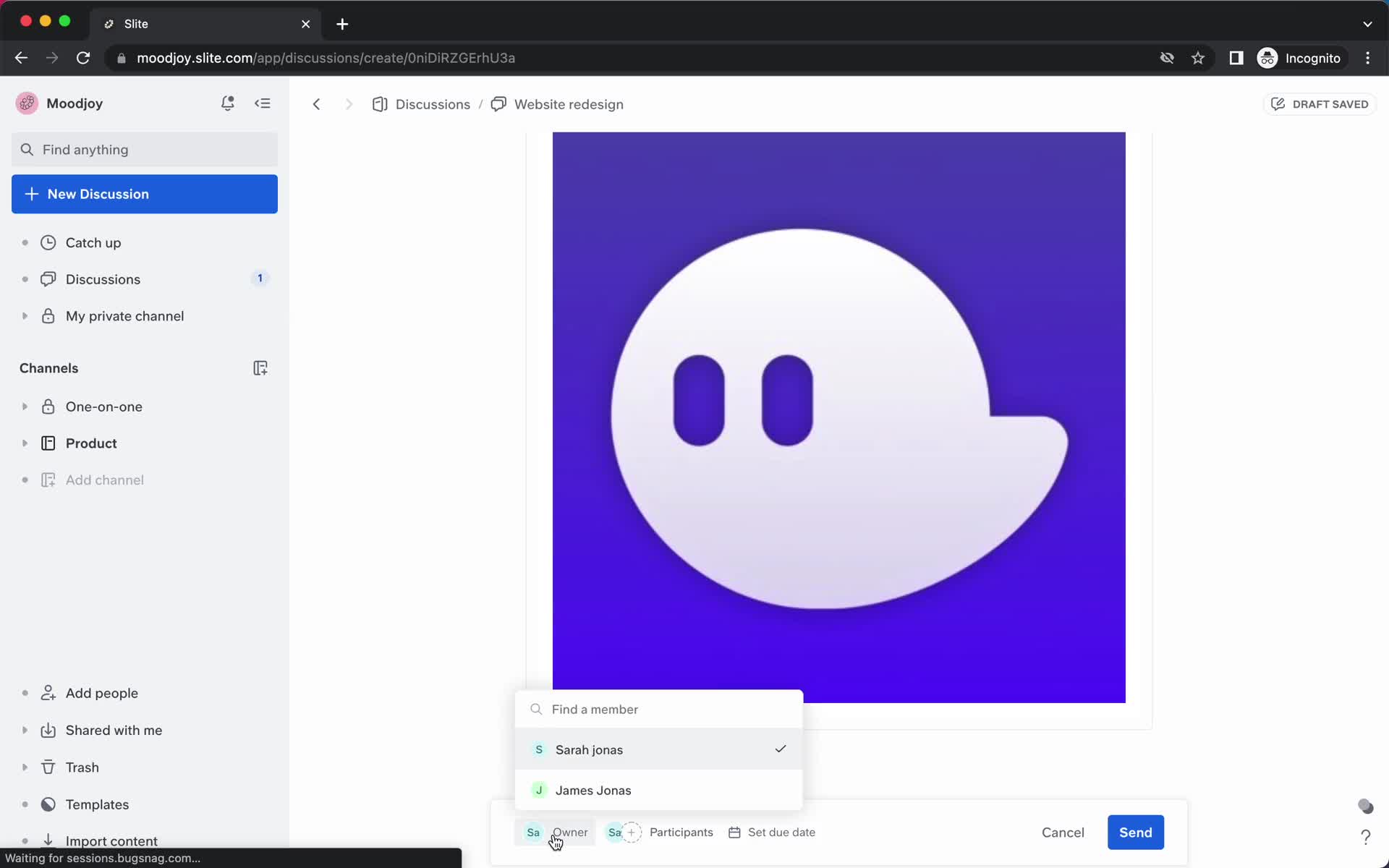This screenshot has width=1389, height=868.
Task: Click the Find anything search field
Action: tap(145, 150)
